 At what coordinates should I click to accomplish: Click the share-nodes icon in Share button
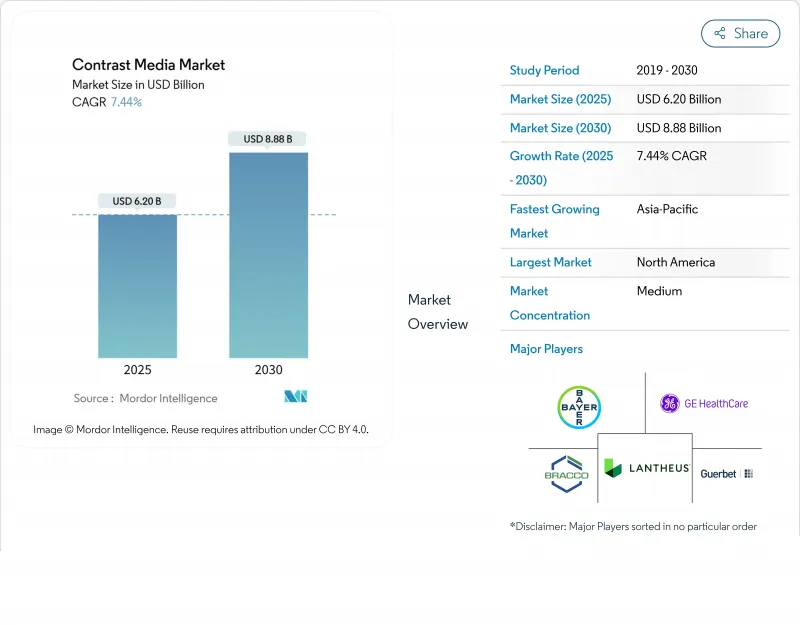click(x=719, y=33)
